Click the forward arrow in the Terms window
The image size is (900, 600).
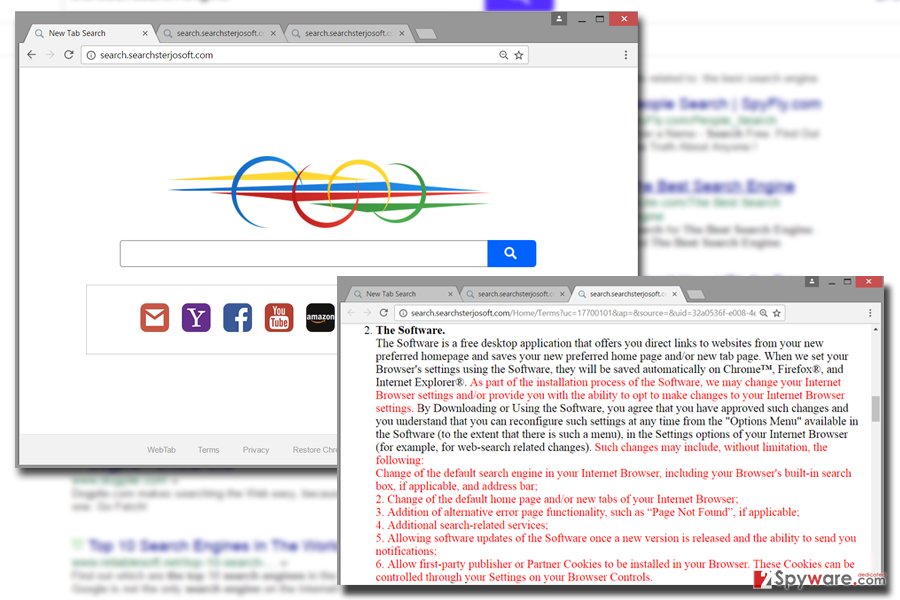367,313
